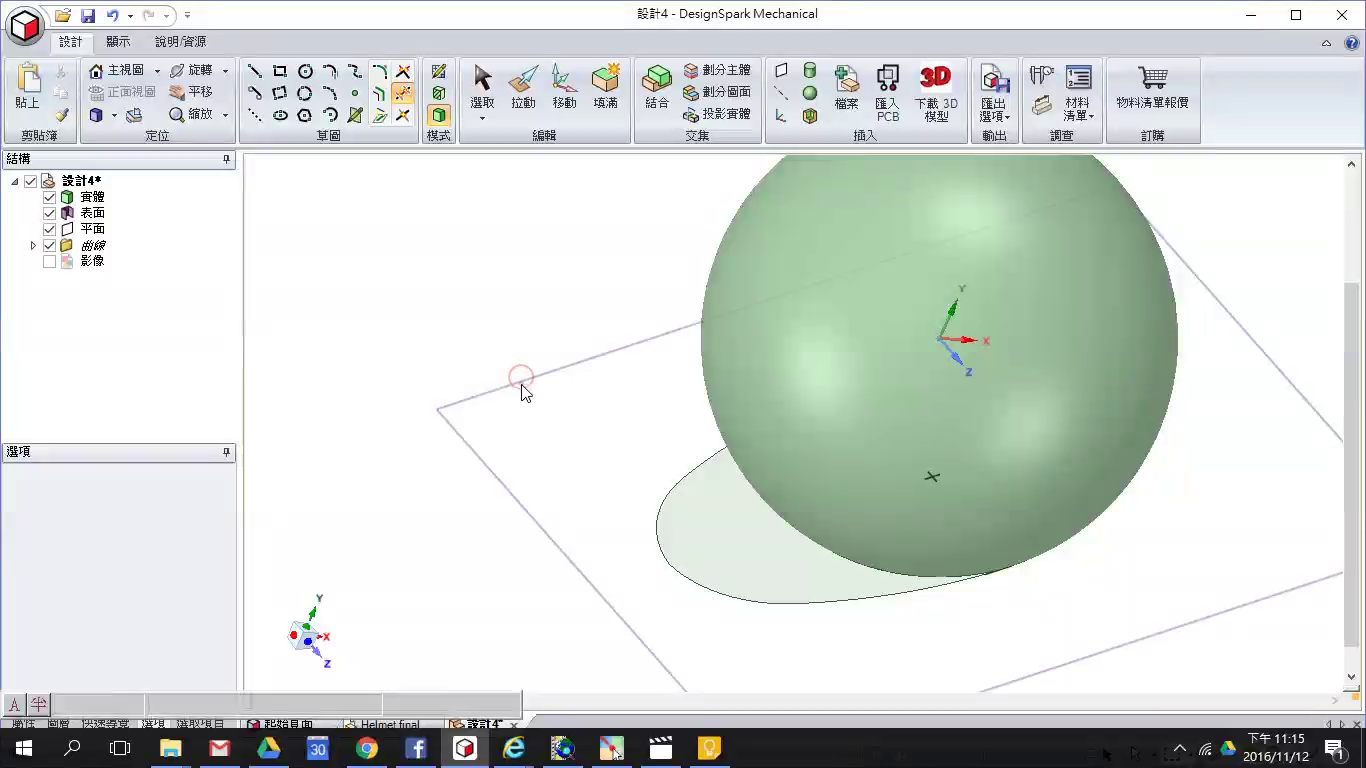Expand the 曲線 tree node

tap(33, 245)
